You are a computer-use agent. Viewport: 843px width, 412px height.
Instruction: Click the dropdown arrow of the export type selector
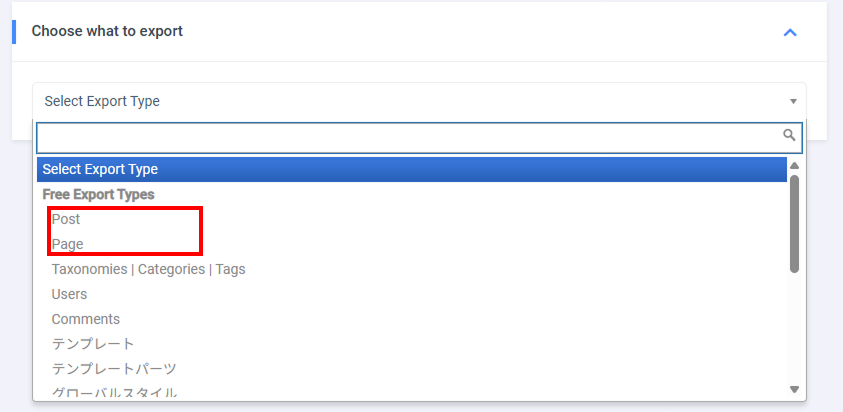pyautogui.click(x=793, y=101)
